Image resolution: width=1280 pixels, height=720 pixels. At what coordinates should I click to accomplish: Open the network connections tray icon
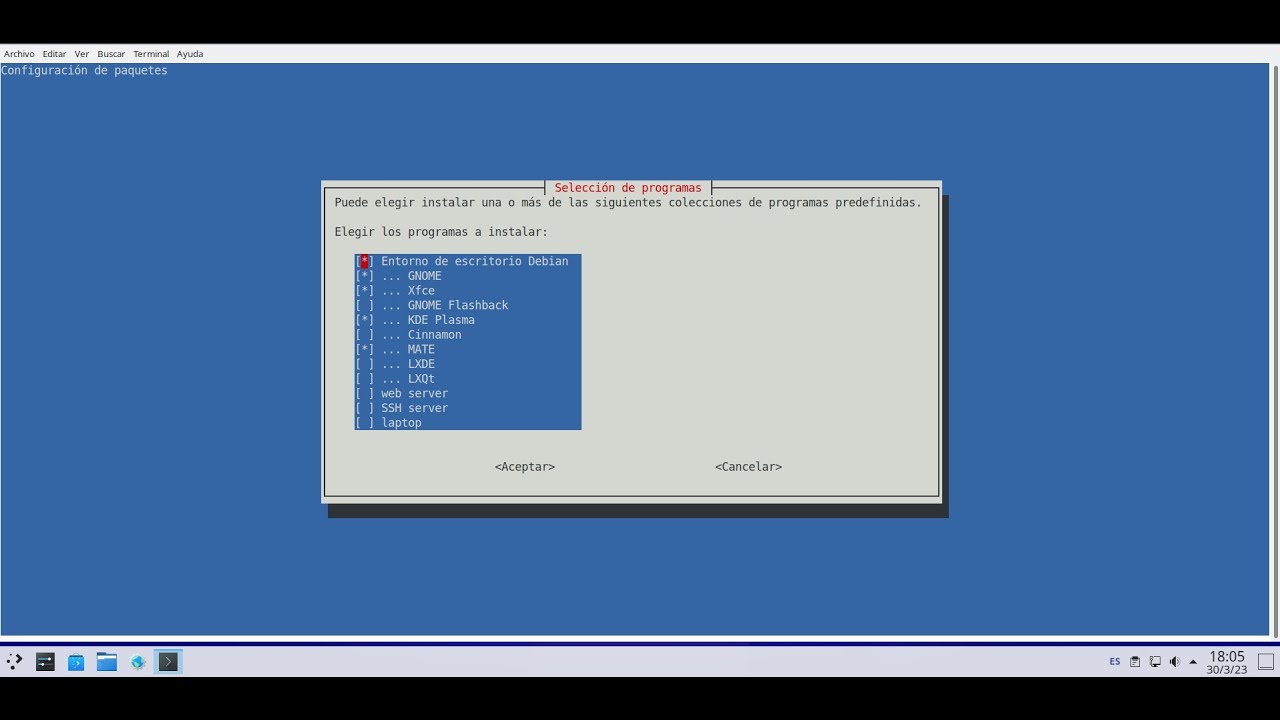pos(1155,662)
